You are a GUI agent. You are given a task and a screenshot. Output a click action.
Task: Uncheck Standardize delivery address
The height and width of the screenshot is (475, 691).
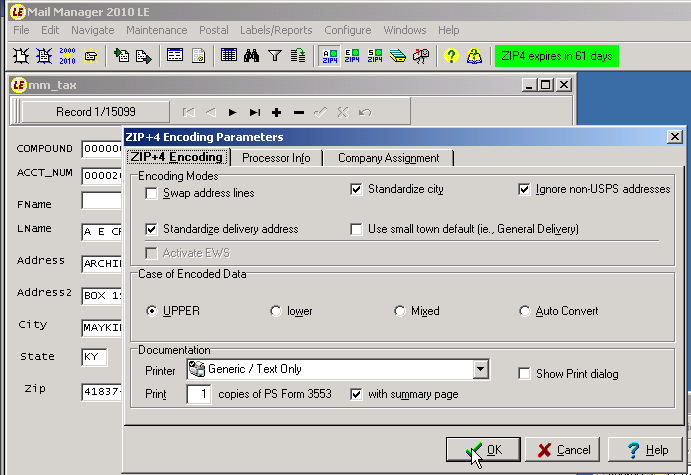pyautogui.click(x=151, y=229)
